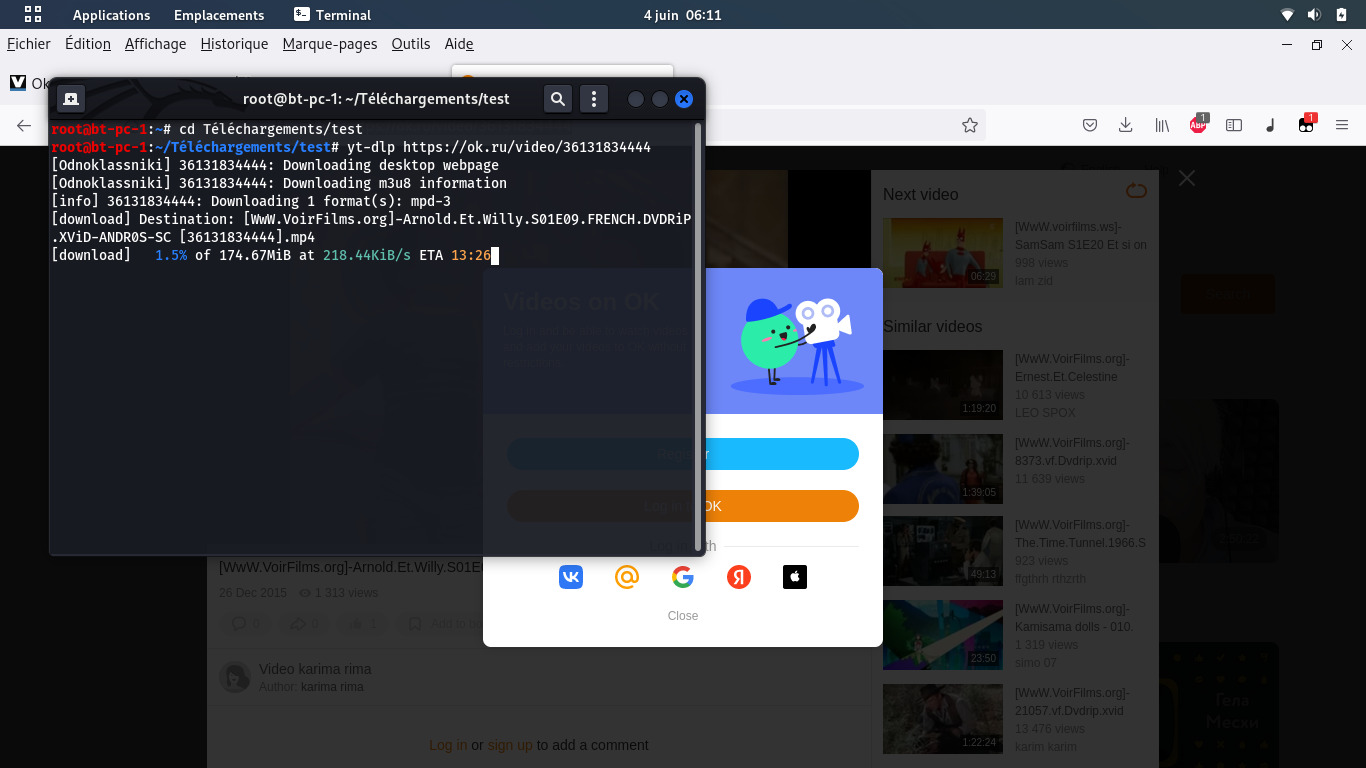Click the Ernest.Et.Celestine video title
Image resolution: width=1366 pixels, height=768 pixels.
point(1072,368)
